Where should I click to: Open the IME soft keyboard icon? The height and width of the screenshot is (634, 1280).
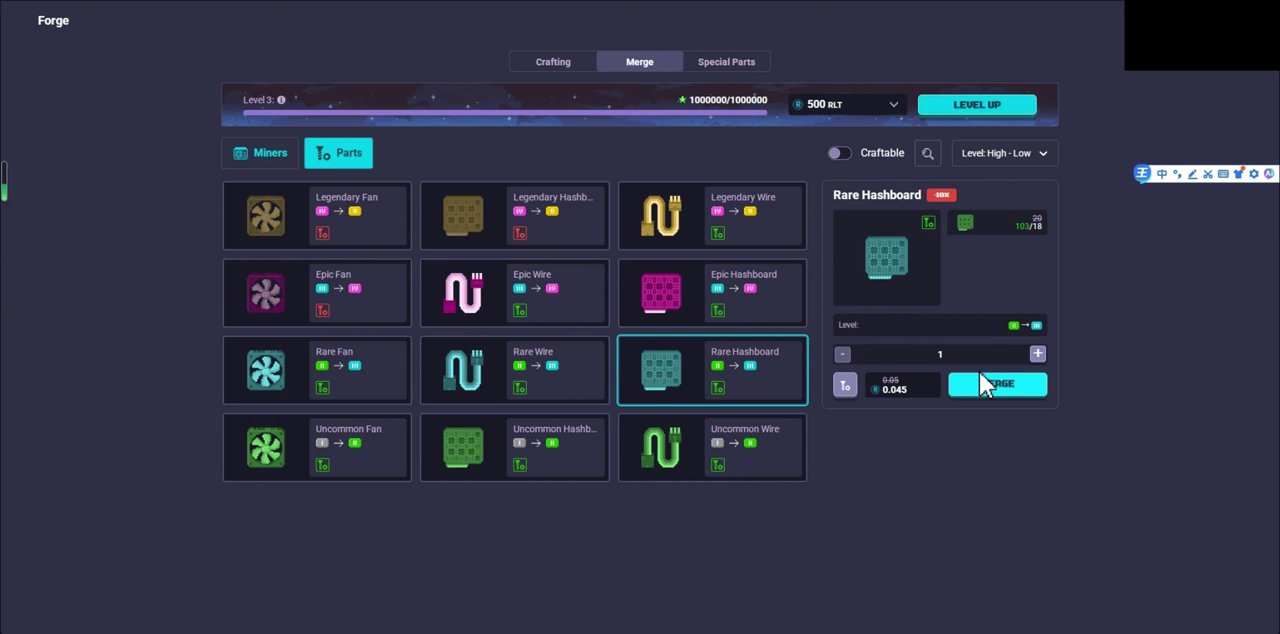pos(1223,174)
